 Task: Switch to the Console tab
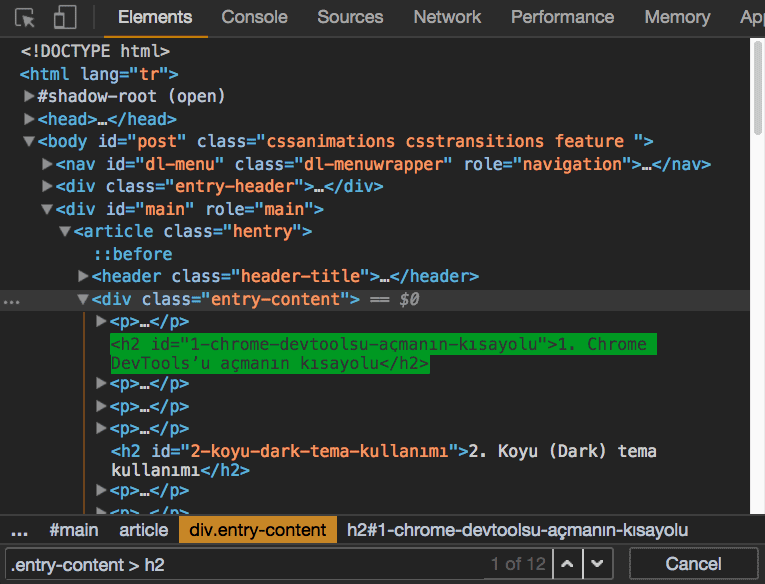(x=254, y=18)
